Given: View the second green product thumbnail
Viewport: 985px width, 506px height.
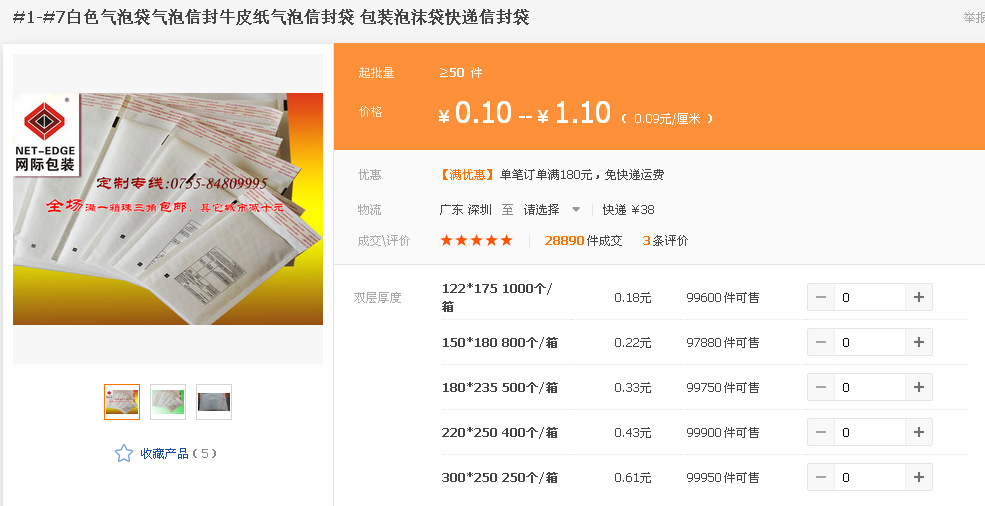Looking at the screenshot, I should 168,402.
